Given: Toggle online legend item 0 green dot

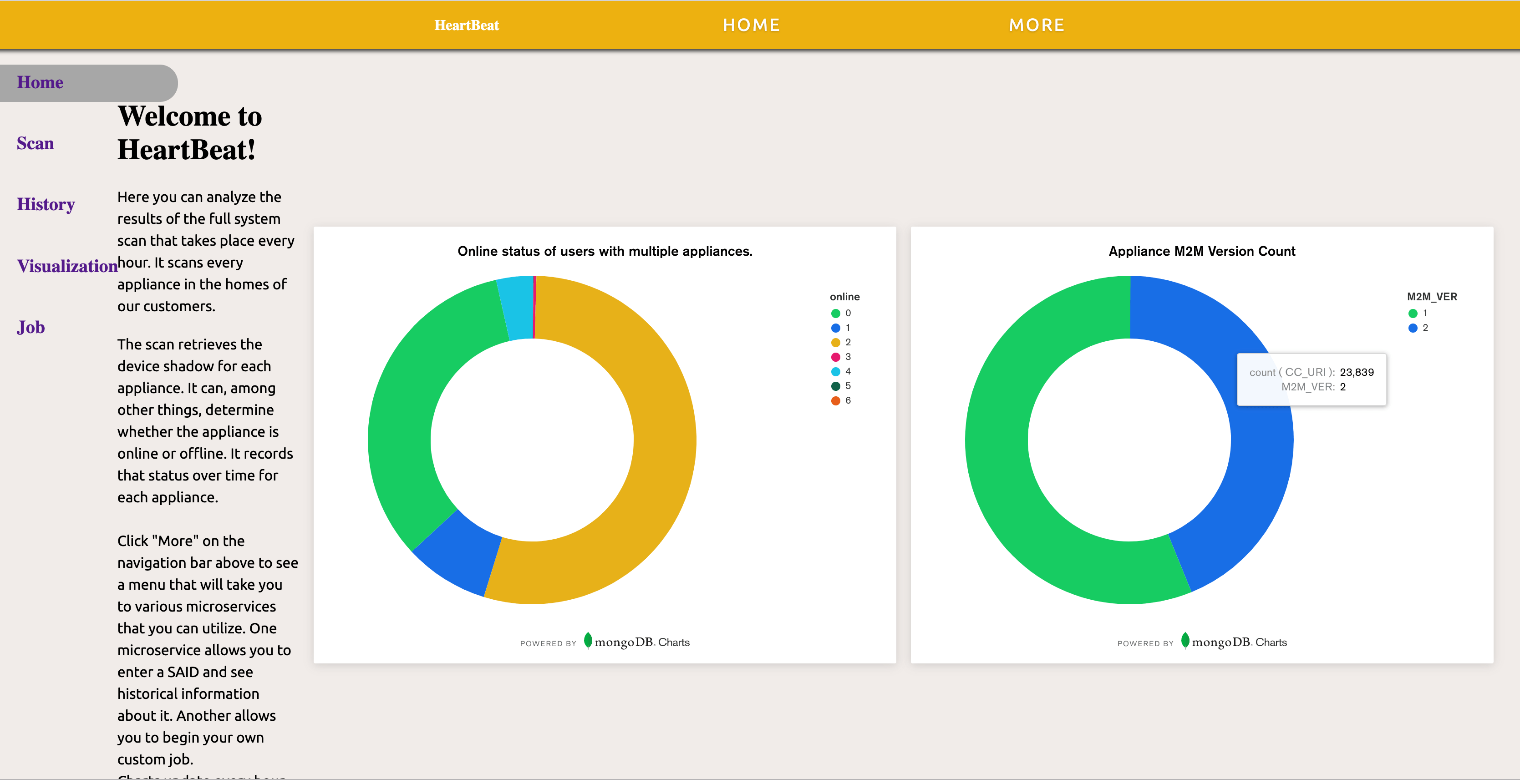Looking at the screenshot, I should 835,313.
